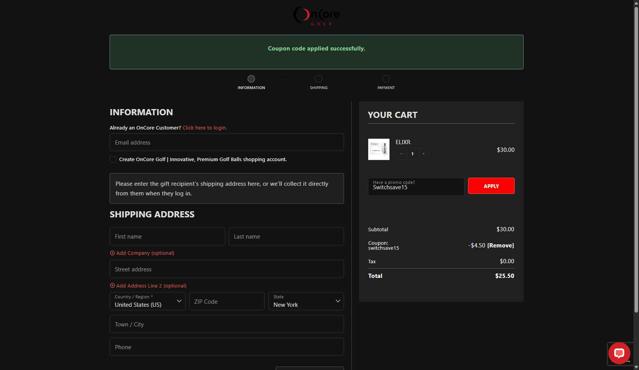639x370 pixels.
Task: Focus the First name field
Action: coord(167,236)
